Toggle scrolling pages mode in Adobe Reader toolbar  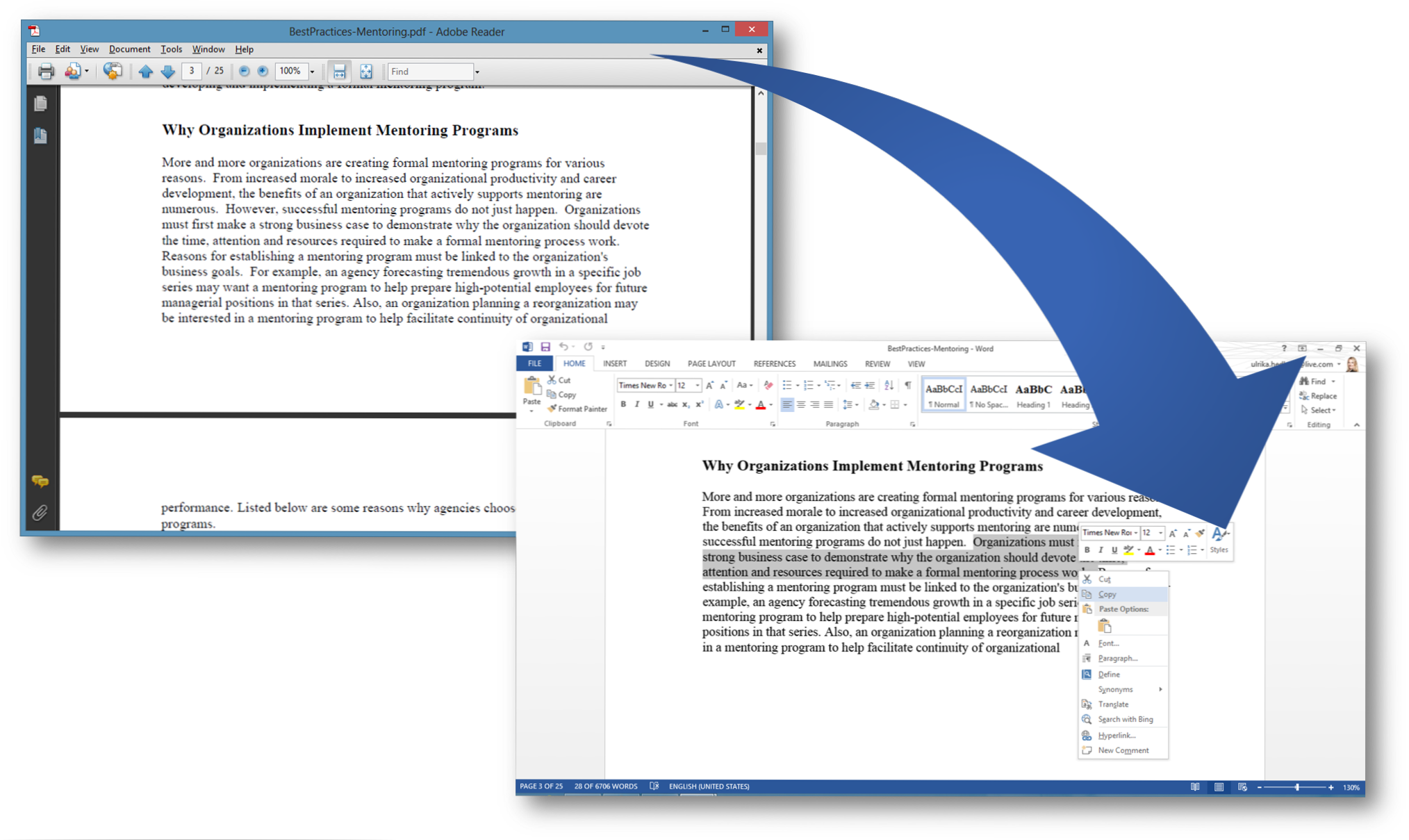click(x=339, y=71)
